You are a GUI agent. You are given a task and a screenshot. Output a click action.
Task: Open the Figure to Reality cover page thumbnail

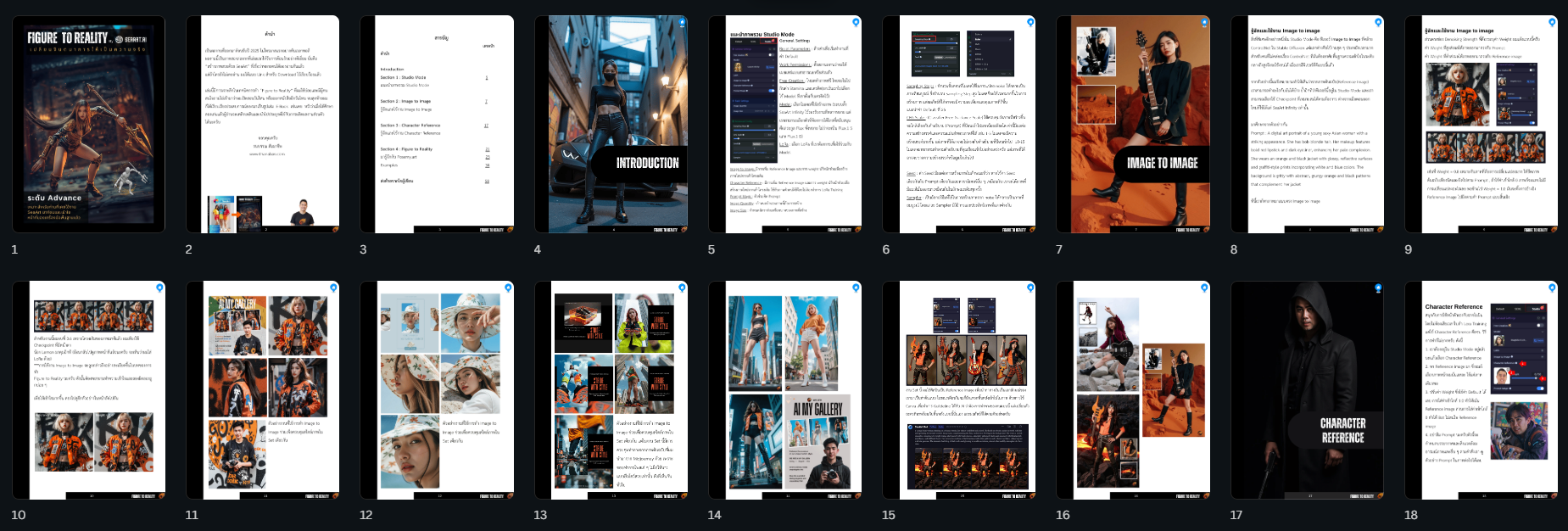(88, 124)
